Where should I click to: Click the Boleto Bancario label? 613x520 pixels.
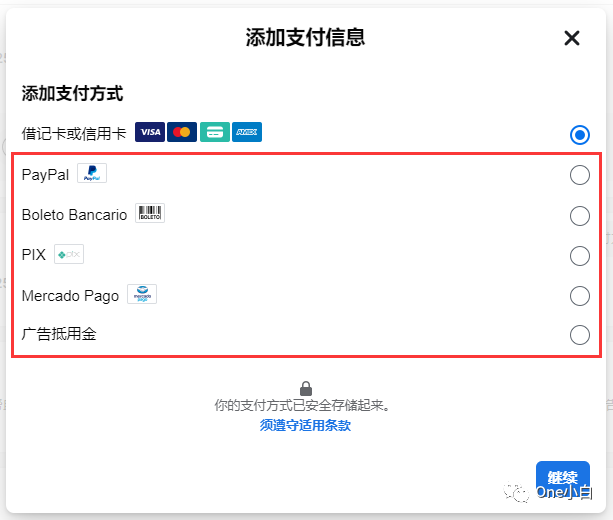click(74, 215)
